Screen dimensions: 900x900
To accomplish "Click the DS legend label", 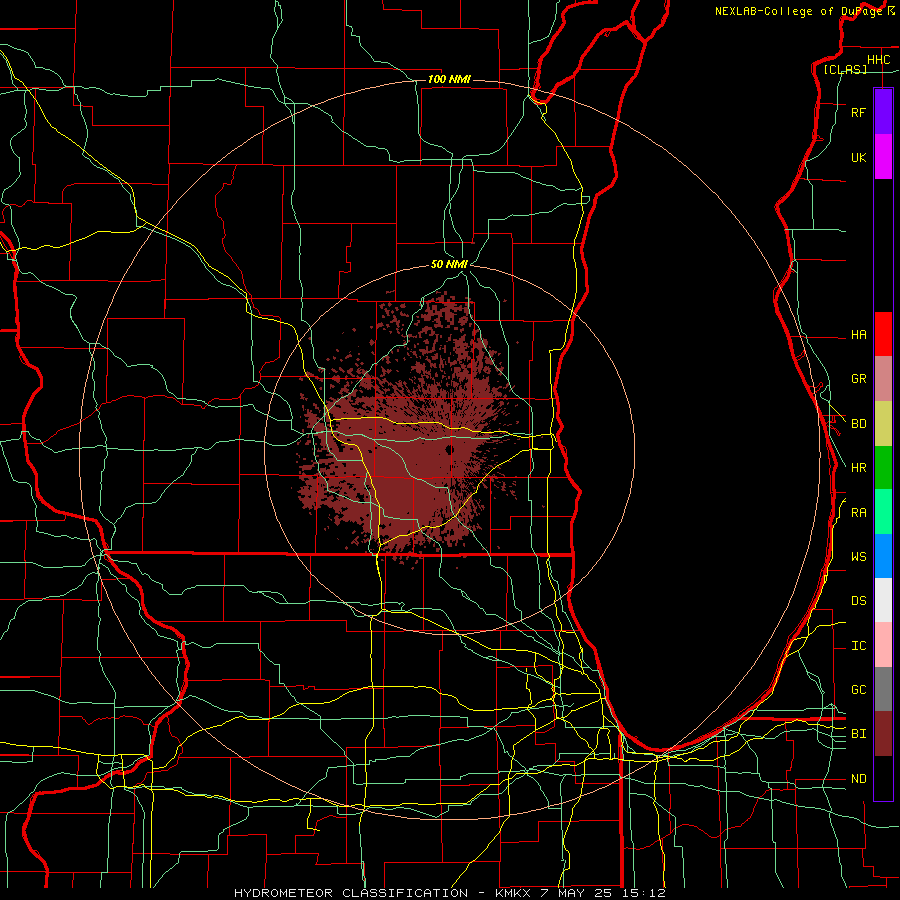I will (859, 601).
